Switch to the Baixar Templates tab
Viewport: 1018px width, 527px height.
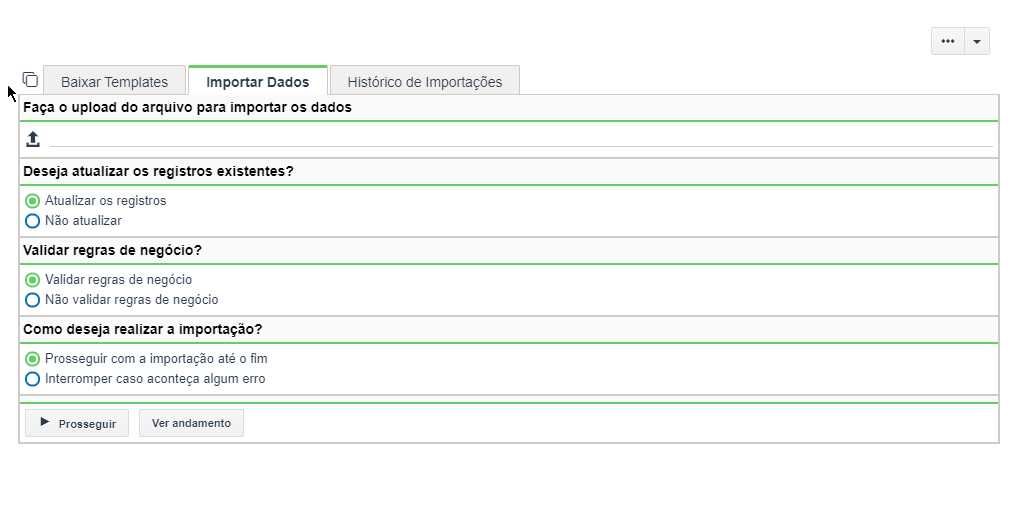click(x=114, y=82)
